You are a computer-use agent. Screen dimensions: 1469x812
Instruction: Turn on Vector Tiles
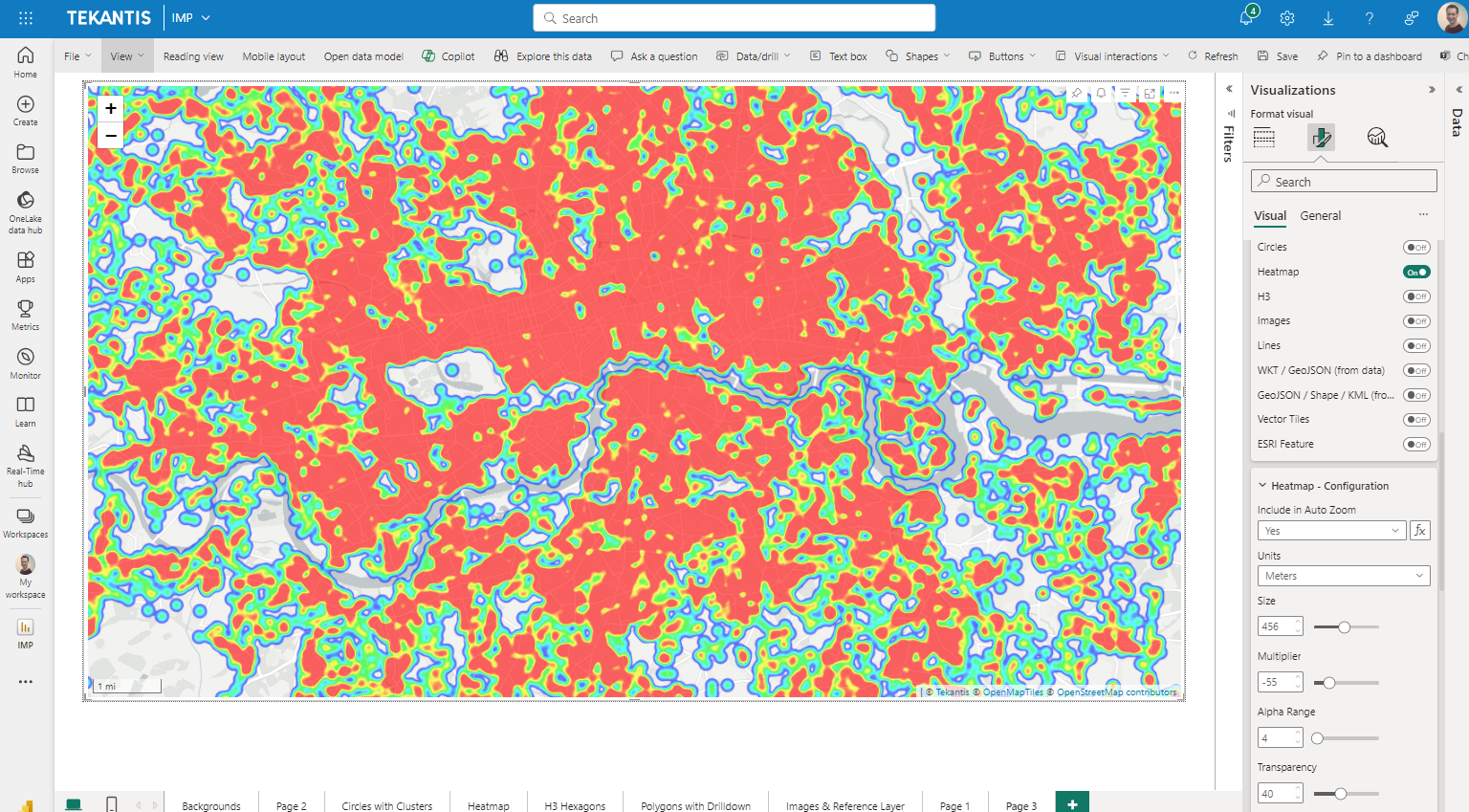tap(1414, 419)
